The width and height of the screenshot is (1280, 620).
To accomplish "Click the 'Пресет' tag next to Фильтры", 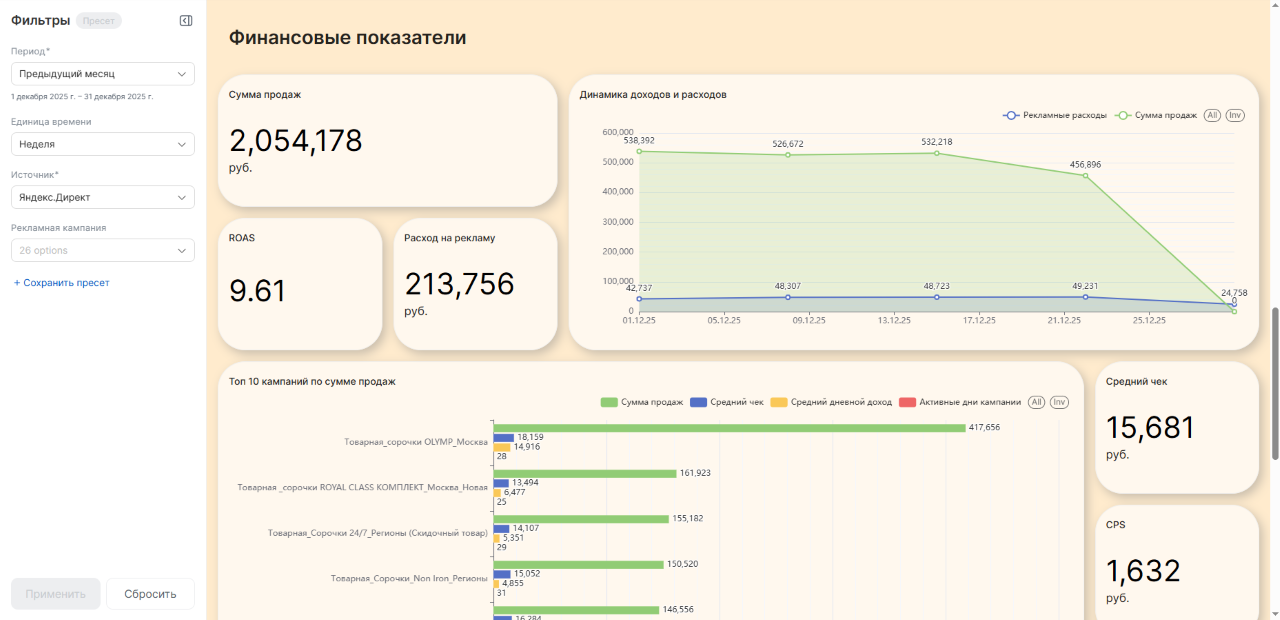I will (x=98, y=21).
